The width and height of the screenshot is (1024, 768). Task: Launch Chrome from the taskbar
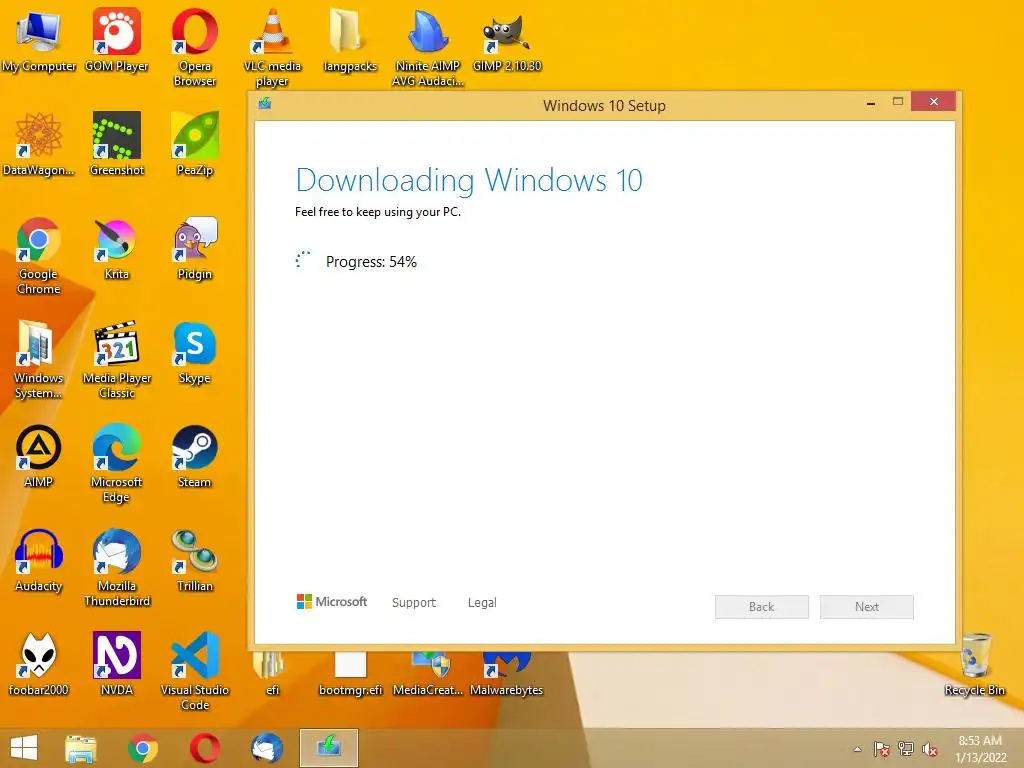142,748
